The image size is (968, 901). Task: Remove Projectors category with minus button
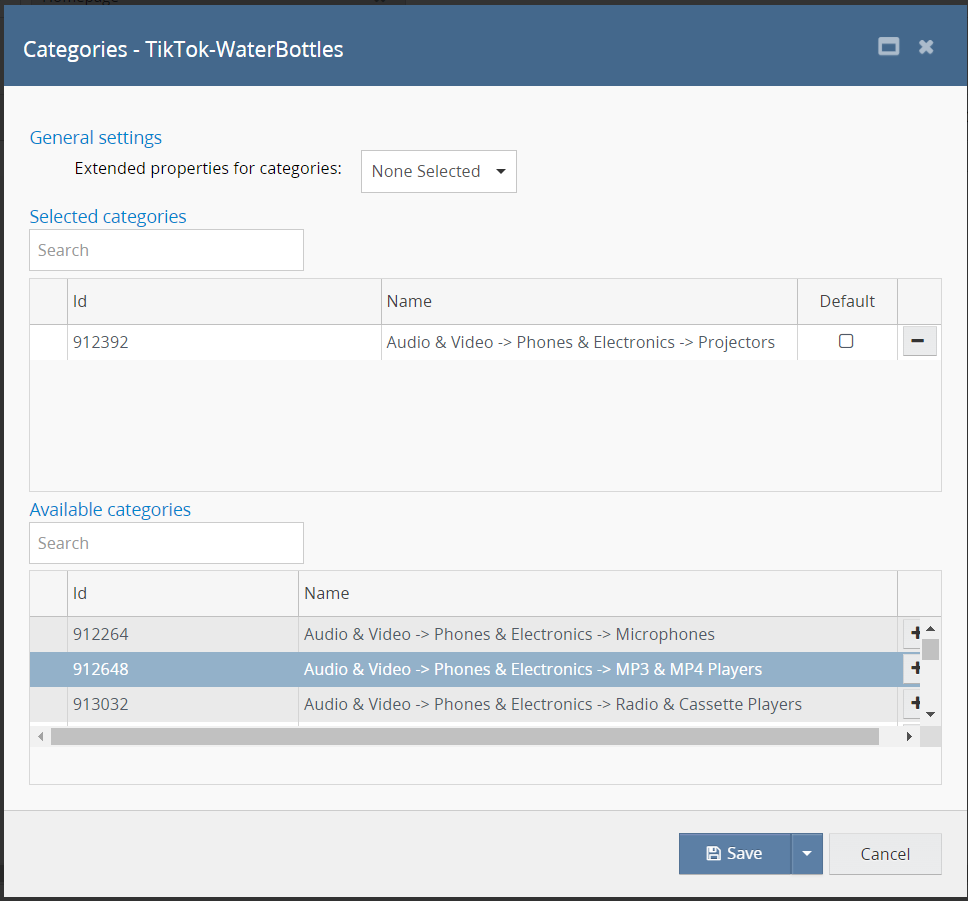[919, 341]
